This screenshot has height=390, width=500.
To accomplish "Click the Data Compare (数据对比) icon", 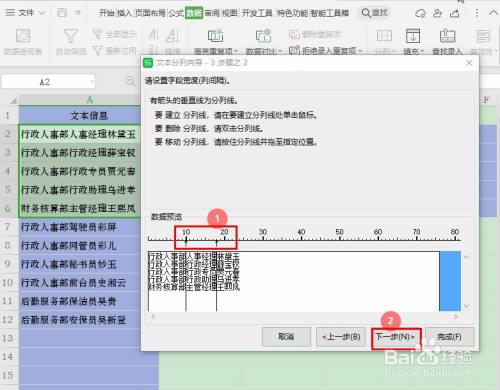I will coord(263,36).
